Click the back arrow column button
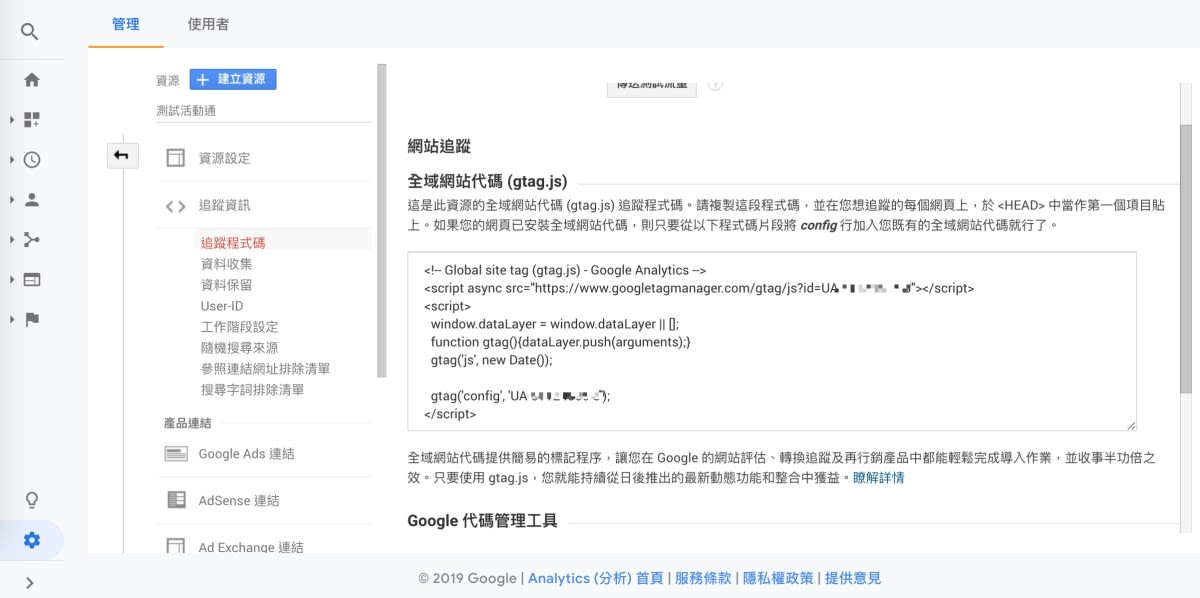 [x=122, y=155]
